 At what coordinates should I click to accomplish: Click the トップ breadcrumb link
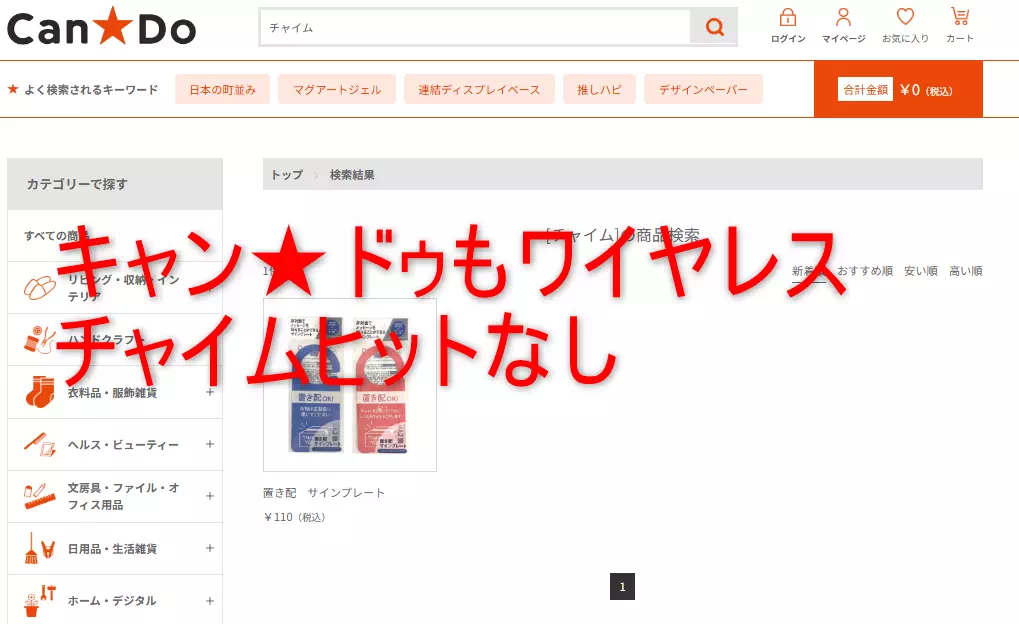pos(286,175)
